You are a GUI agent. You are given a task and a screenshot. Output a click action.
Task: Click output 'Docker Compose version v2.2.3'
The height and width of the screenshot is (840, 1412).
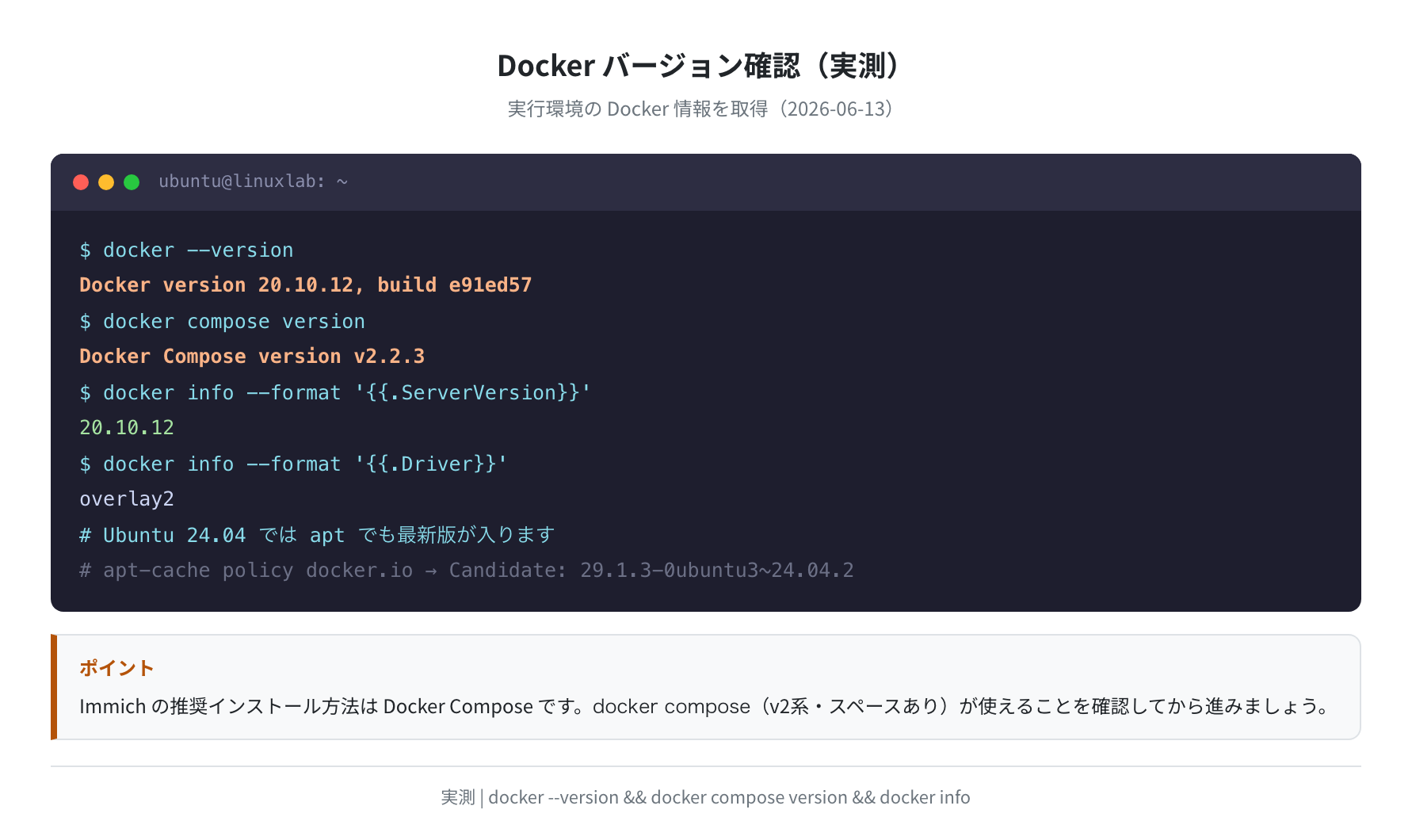252,357
